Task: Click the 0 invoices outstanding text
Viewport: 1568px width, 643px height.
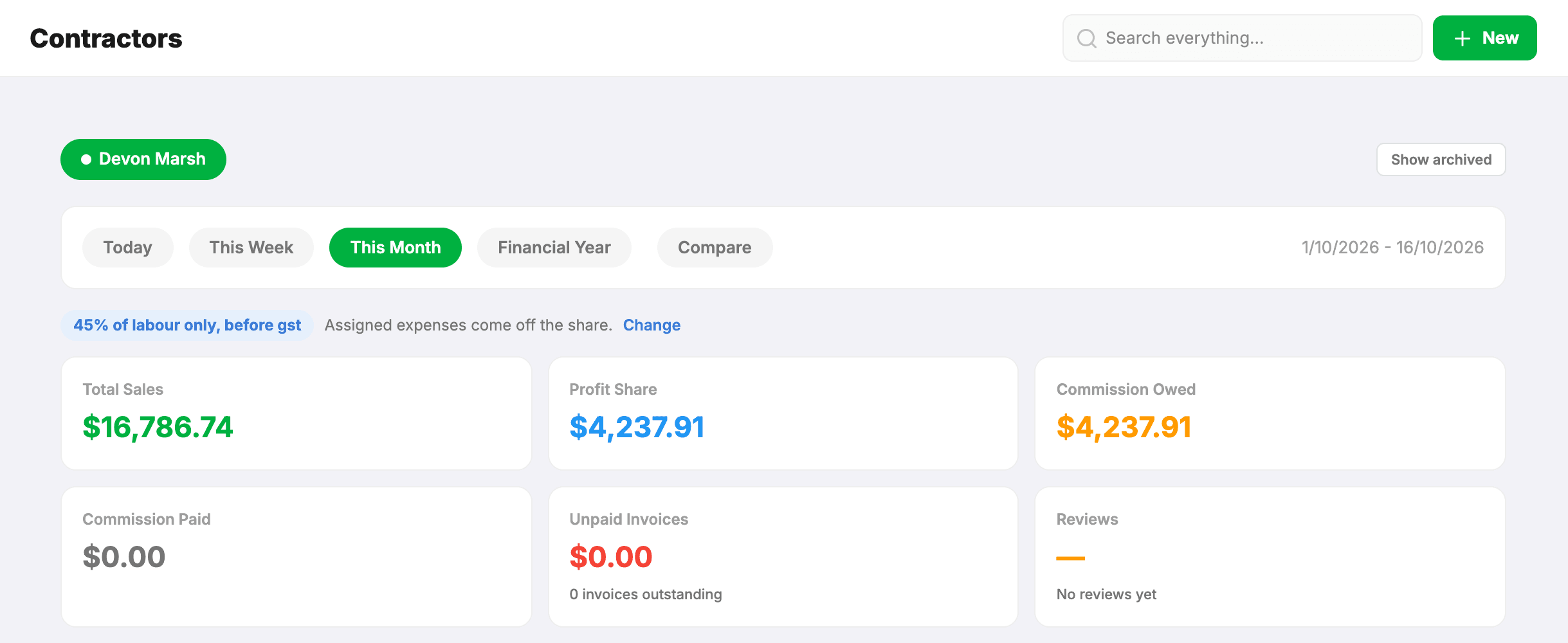Action: click(646, 594)
